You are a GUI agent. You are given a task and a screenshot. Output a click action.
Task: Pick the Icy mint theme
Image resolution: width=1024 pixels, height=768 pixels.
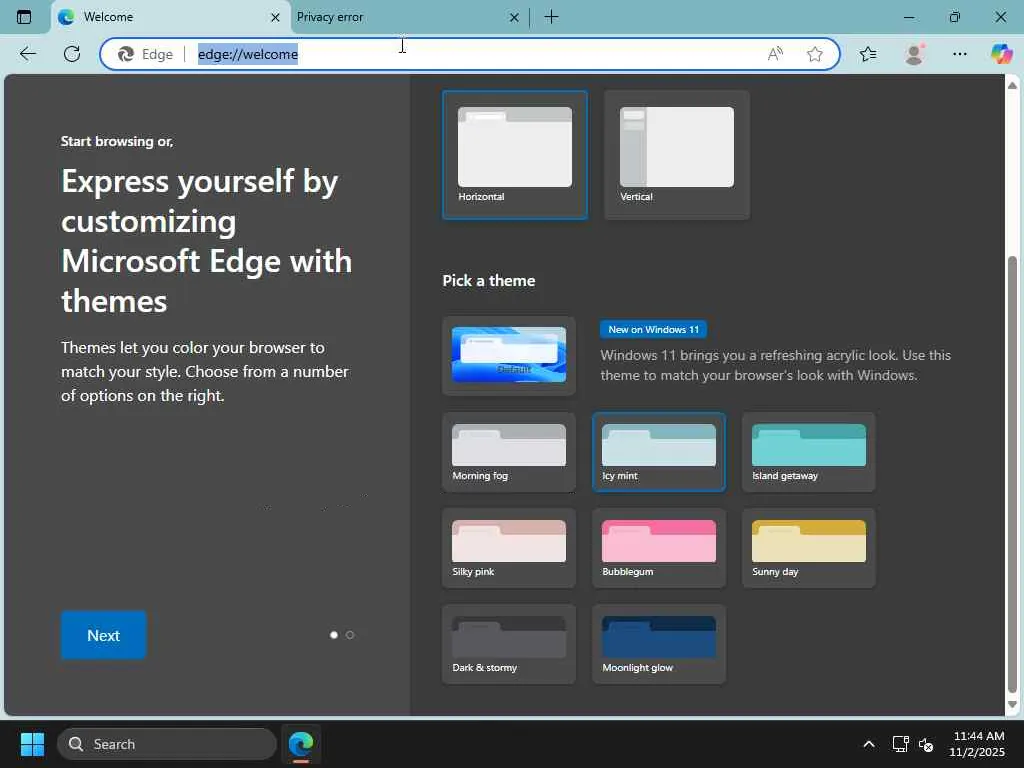[658, 452]
